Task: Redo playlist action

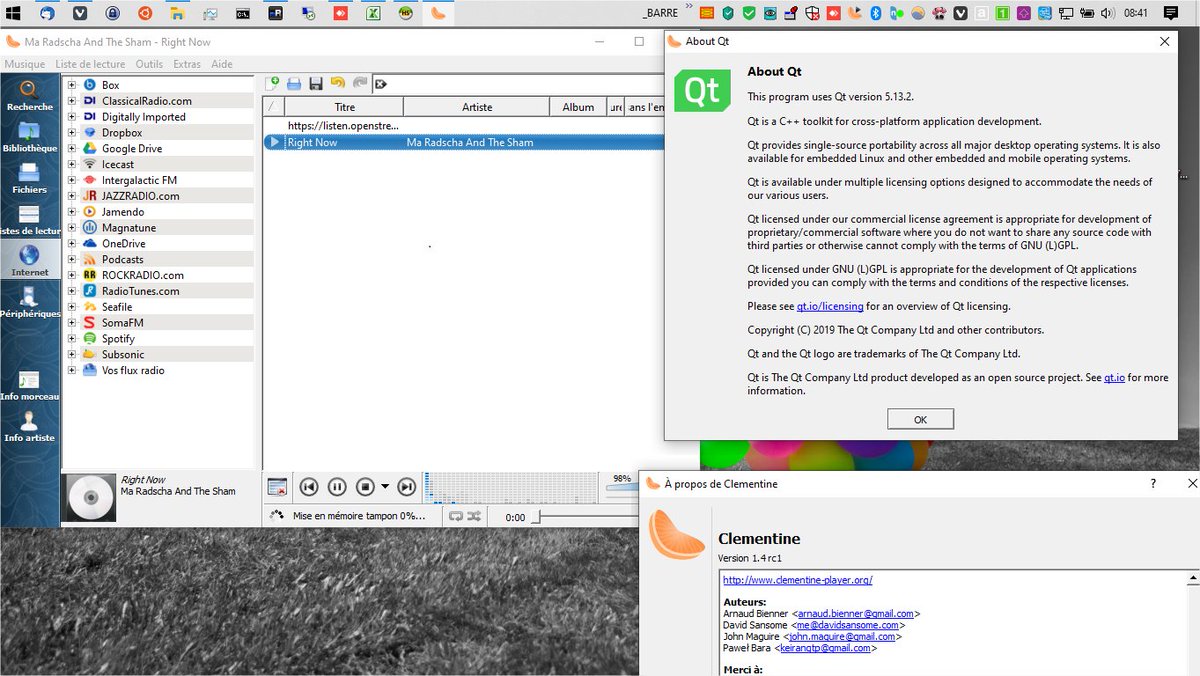Action: pyautogui.click(x=360, y=83)
